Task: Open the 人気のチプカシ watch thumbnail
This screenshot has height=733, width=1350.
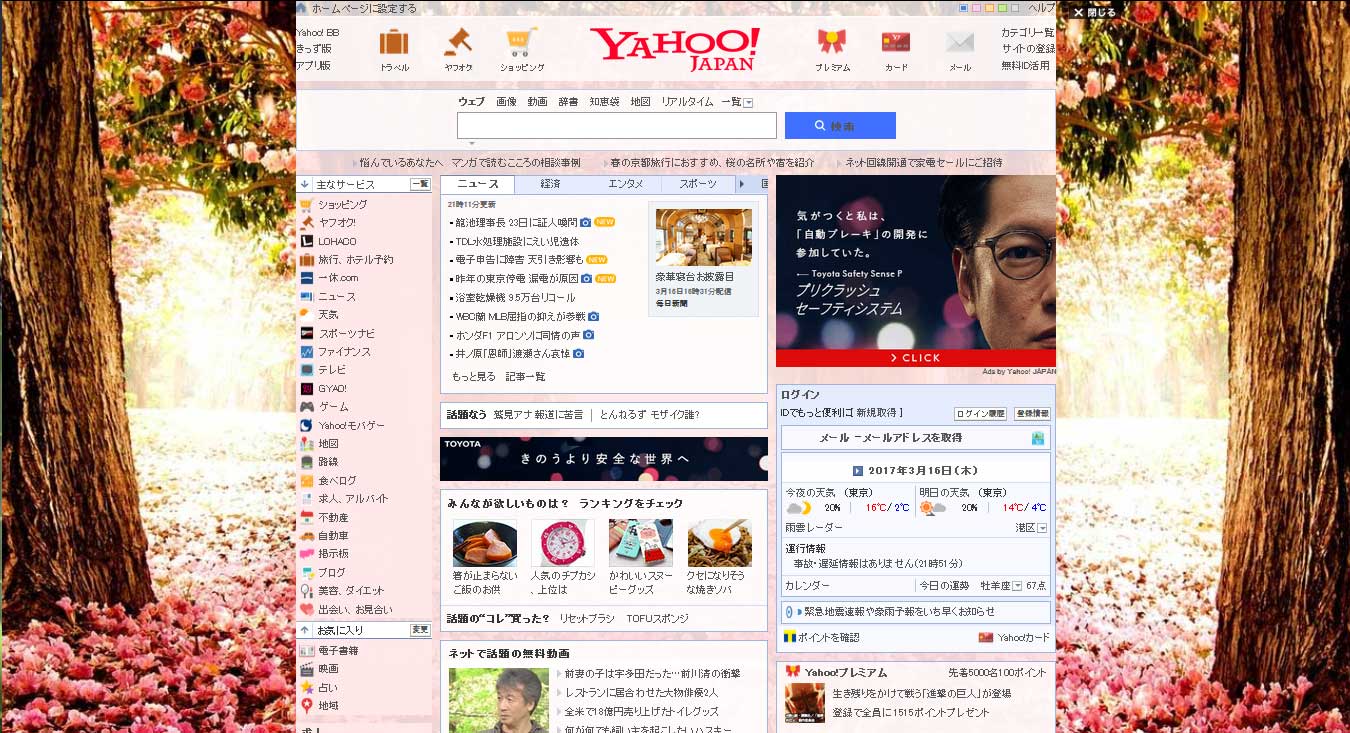Action: click(563, 543)
